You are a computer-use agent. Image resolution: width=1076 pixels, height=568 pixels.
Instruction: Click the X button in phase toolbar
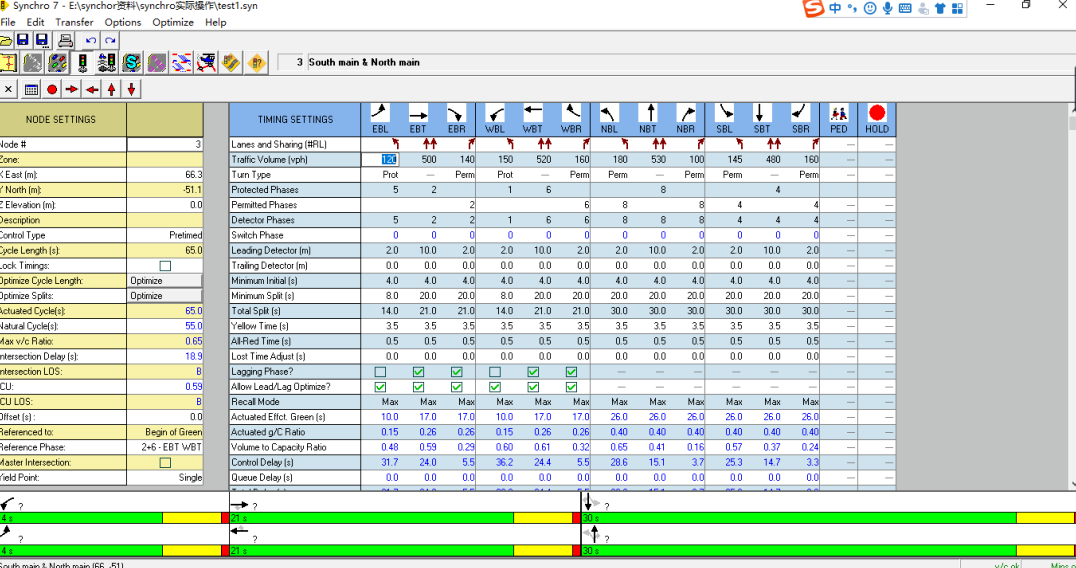[8, 88]
